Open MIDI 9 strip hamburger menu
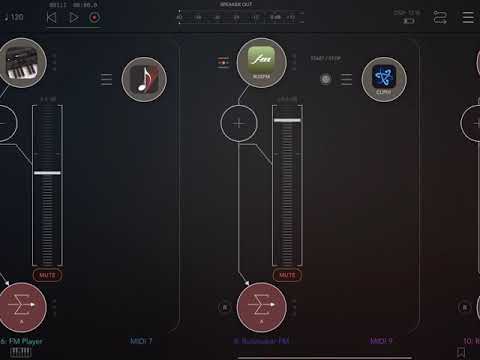 pyautogui.click(x=346, y=80)
